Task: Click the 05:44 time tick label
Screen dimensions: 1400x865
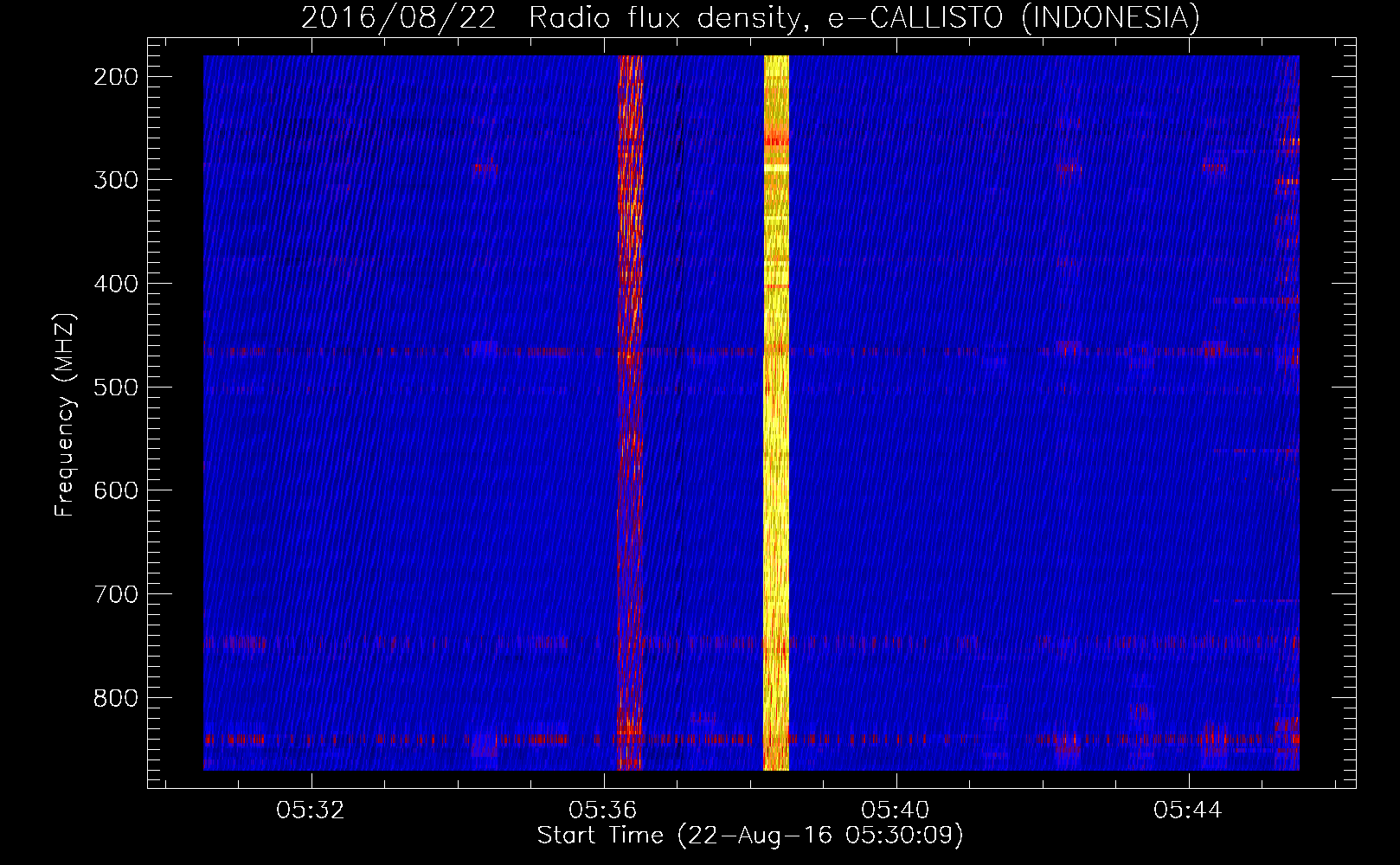Action: coord(1188,811)
